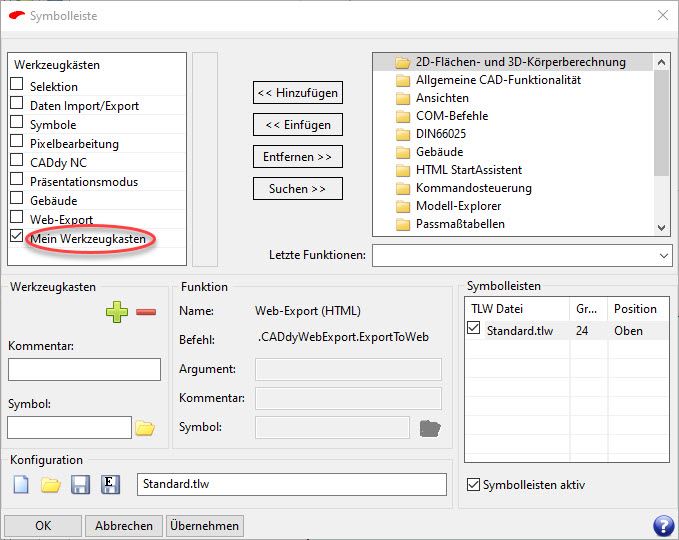The height and width of the screenshot is (540, 679).
Task: Enable the Gebäude toolbox checkbox
Action: tap(16, 198)
